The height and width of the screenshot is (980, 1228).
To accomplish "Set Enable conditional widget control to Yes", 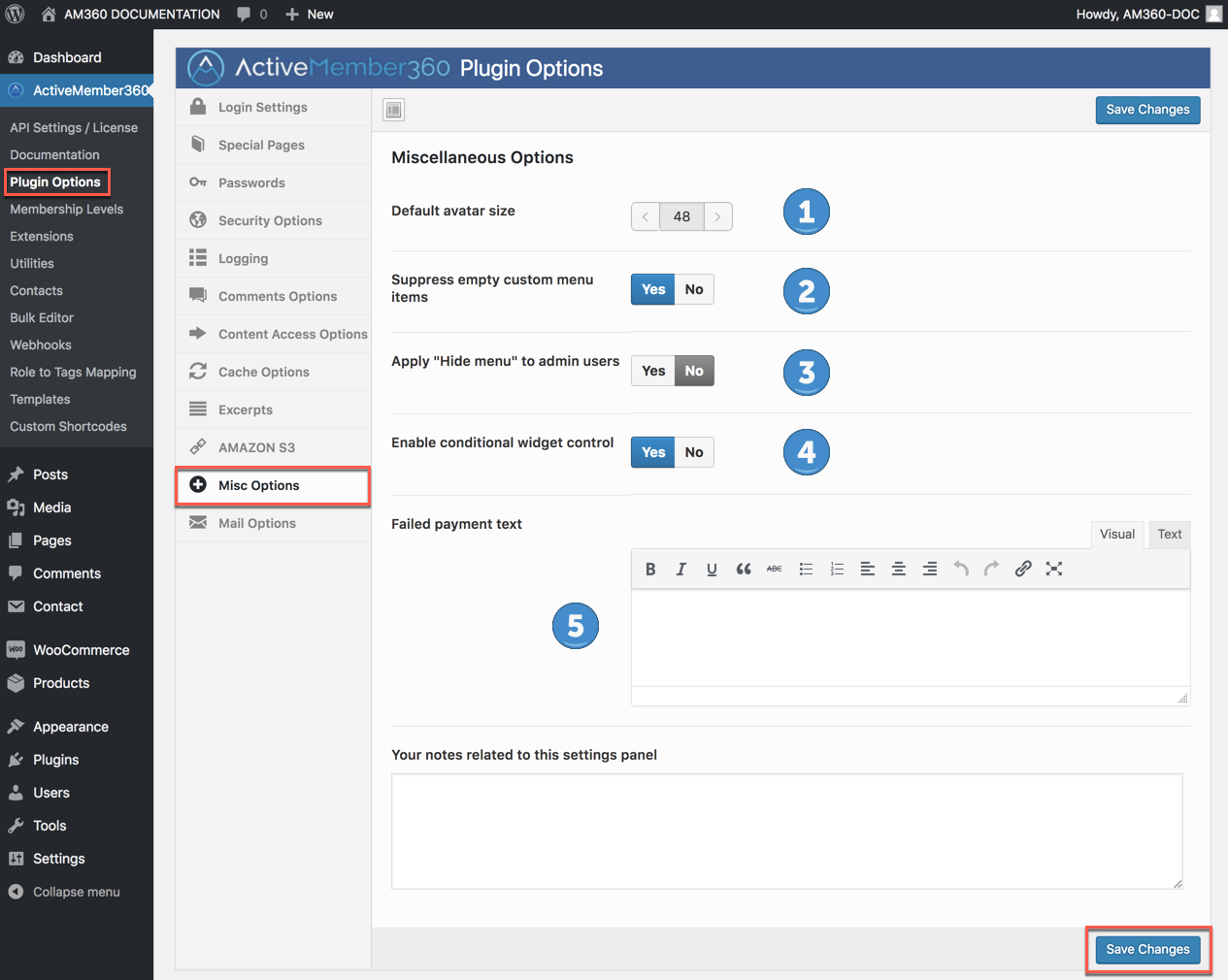I will [x=653, y=452].
